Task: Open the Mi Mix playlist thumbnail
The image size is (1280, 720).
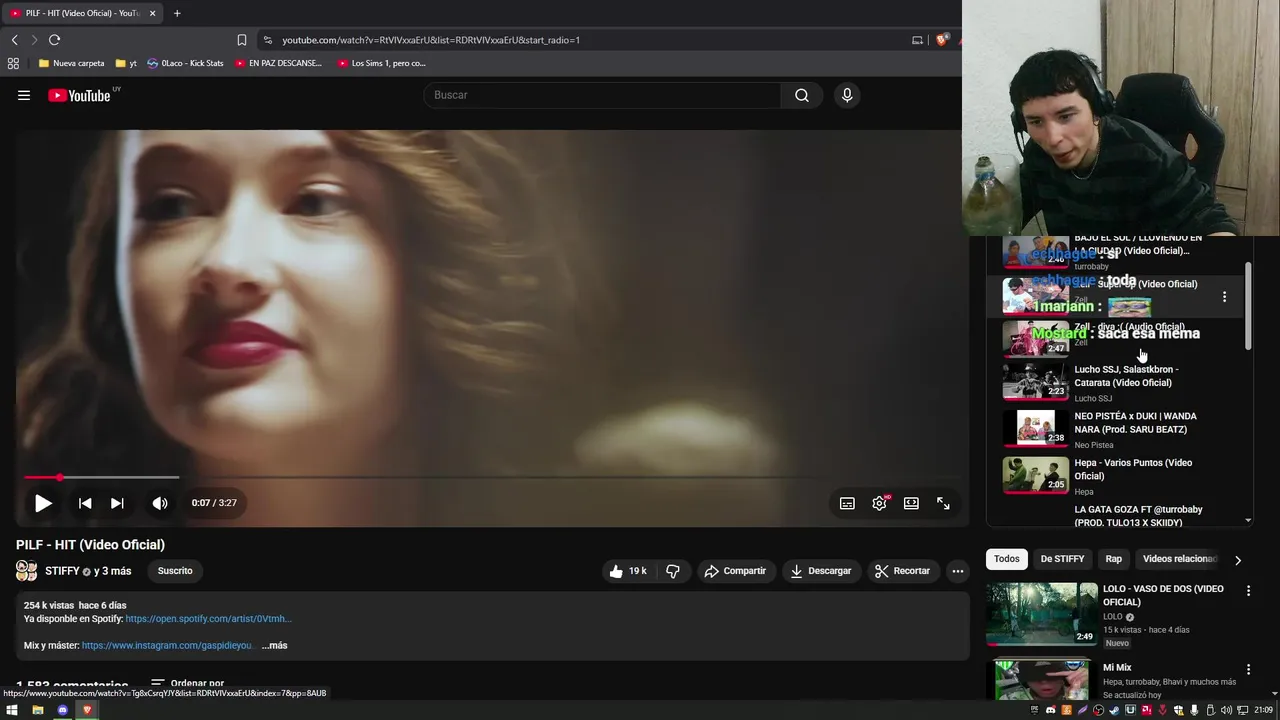Action: [1042, 681]
